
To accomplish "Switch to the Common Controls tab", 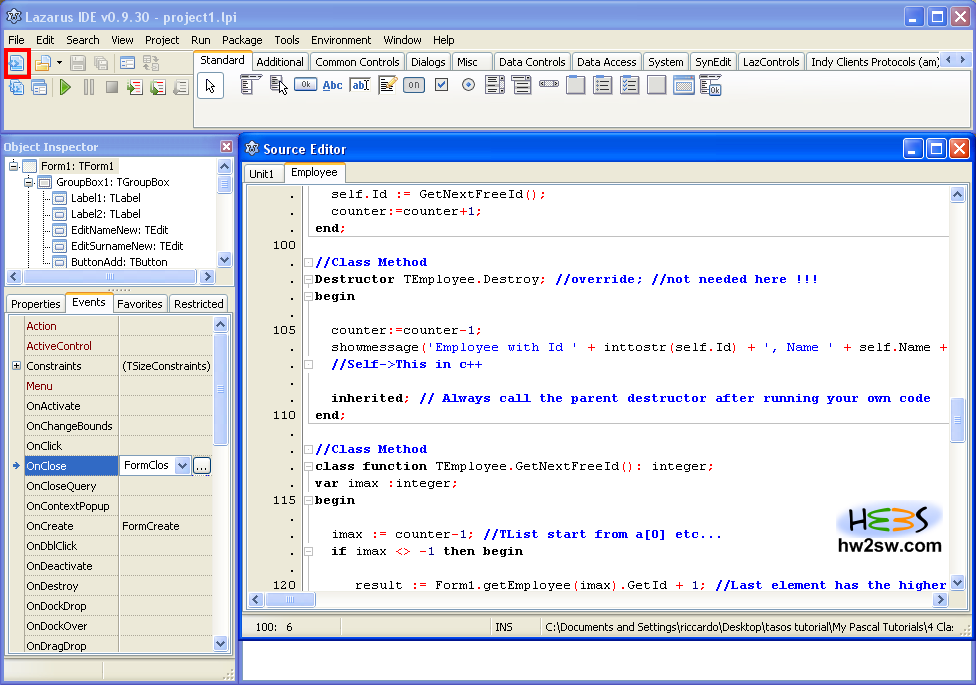I will (x=357, y=62).
